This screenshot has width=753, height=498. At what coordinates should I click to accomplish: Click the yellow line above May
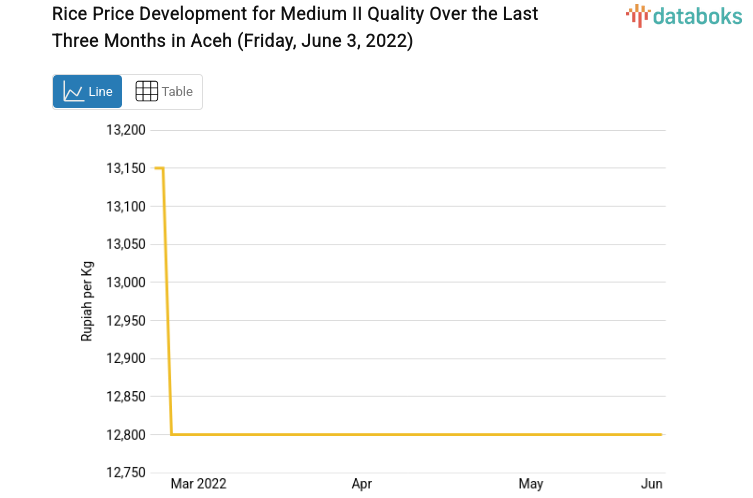coord(531,434)
